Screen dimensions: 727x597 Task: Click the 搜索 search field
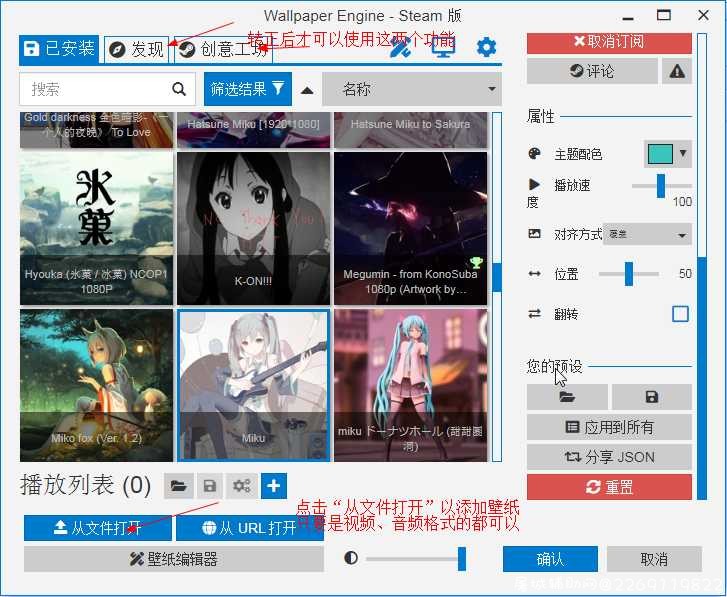click(107, 89)
